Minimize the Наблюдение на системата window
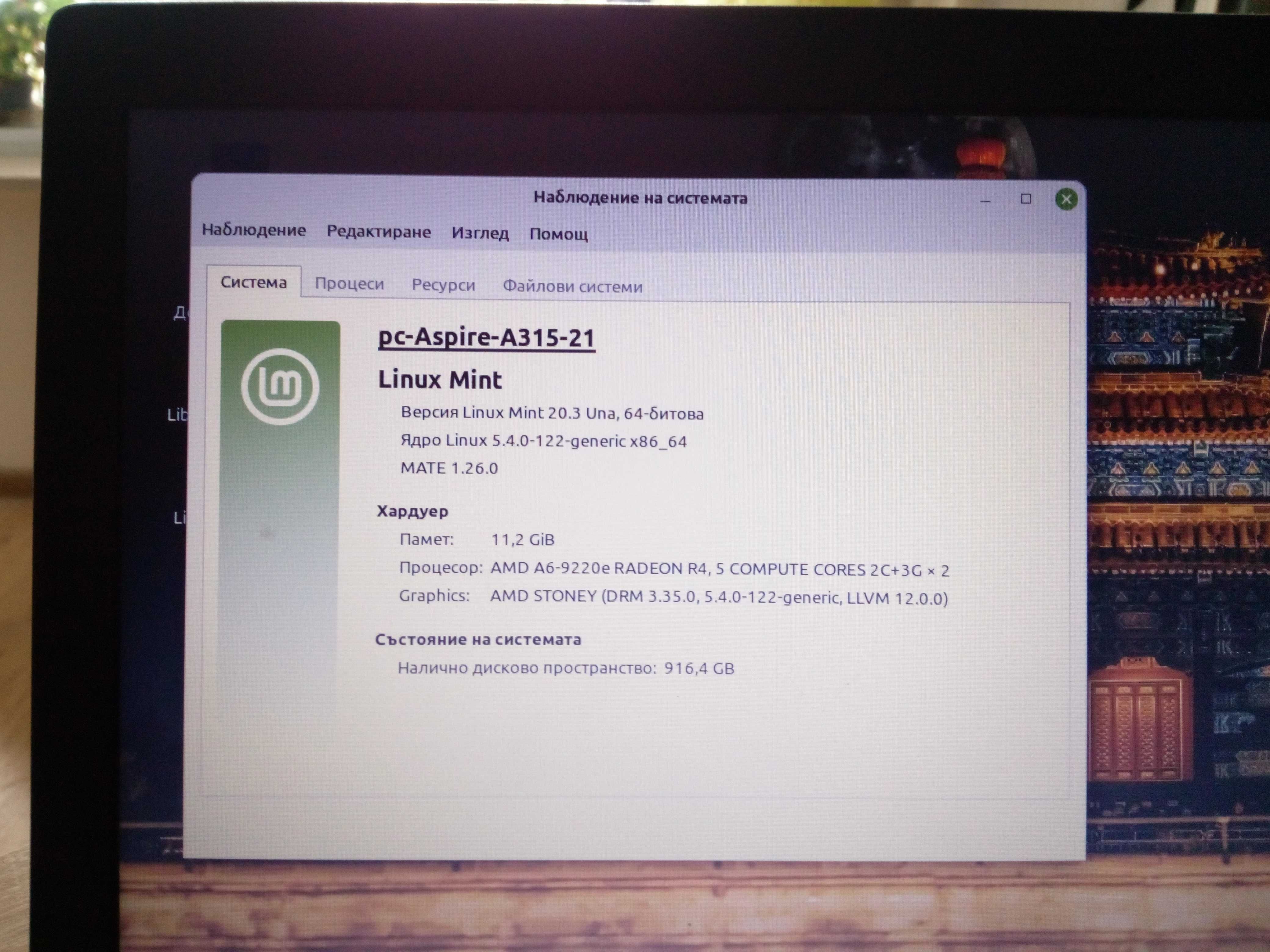1270x952 pixels. point(986,200)
